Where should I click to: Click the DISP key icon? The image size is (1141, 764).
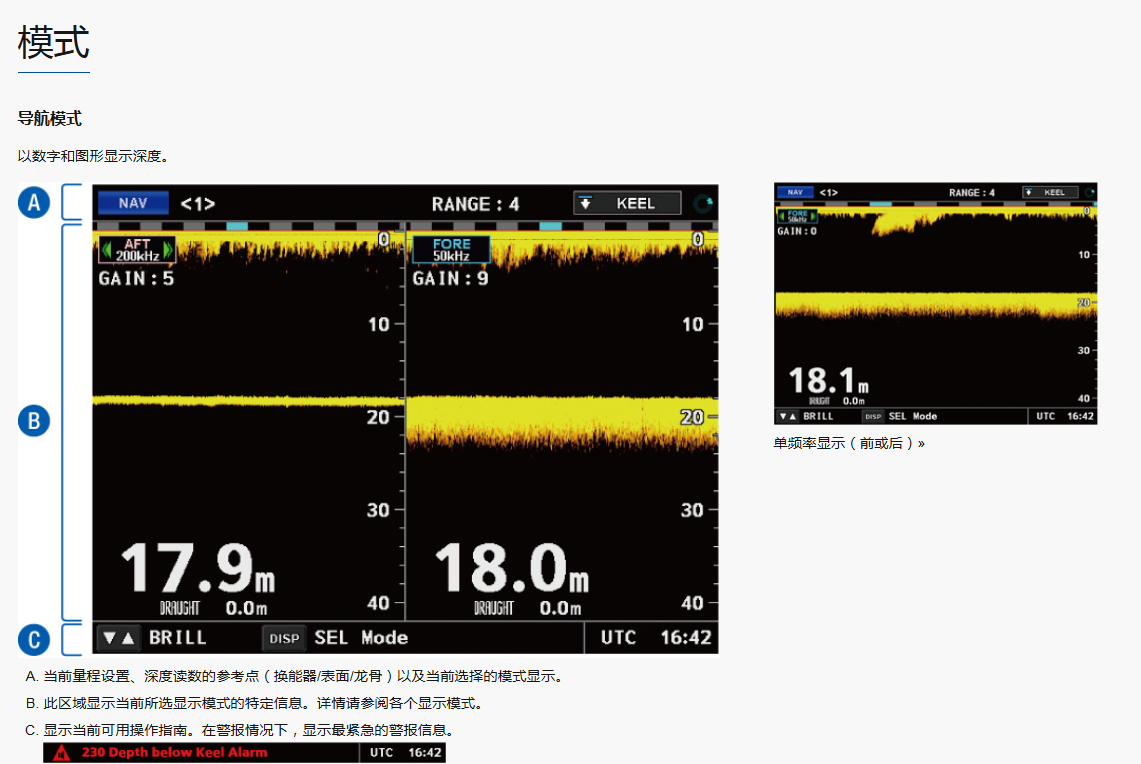[284, 638]
